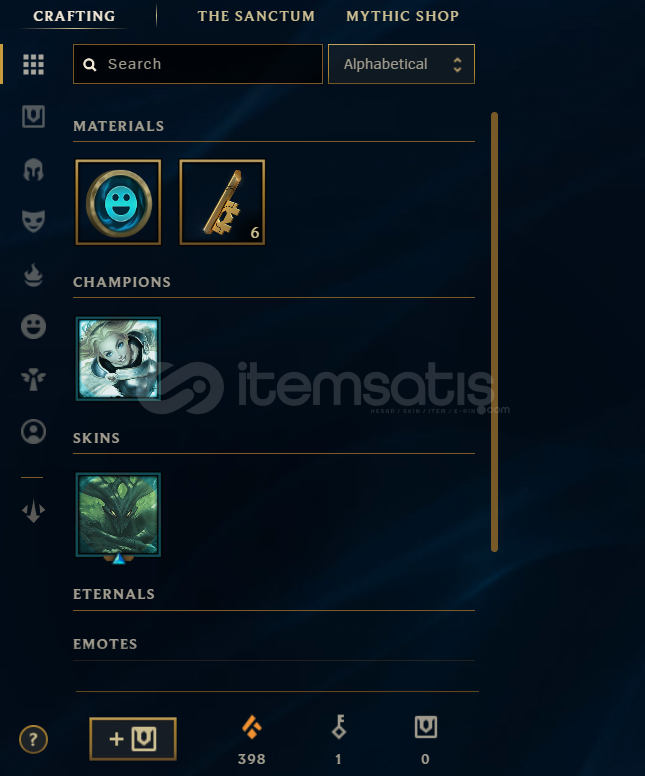Select the all-items grid filter icon

33,64
